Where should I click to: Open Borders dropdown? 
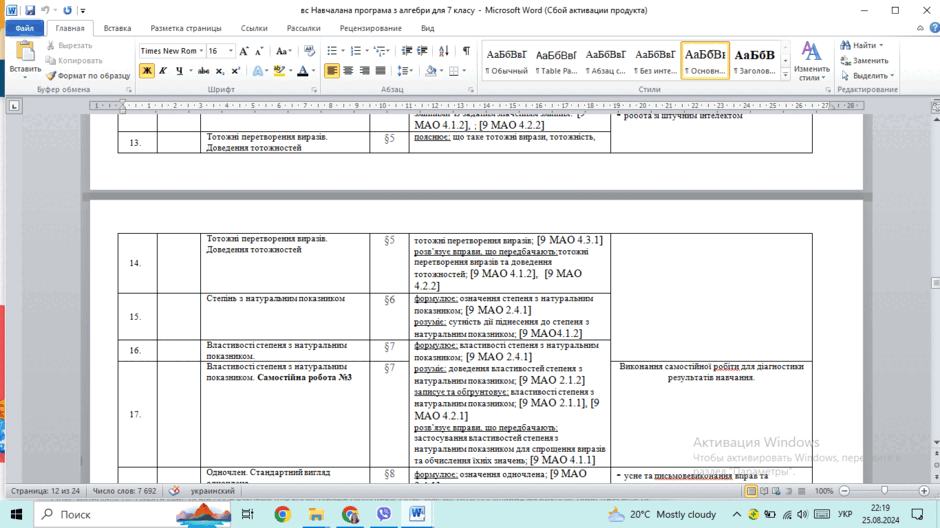465,71
